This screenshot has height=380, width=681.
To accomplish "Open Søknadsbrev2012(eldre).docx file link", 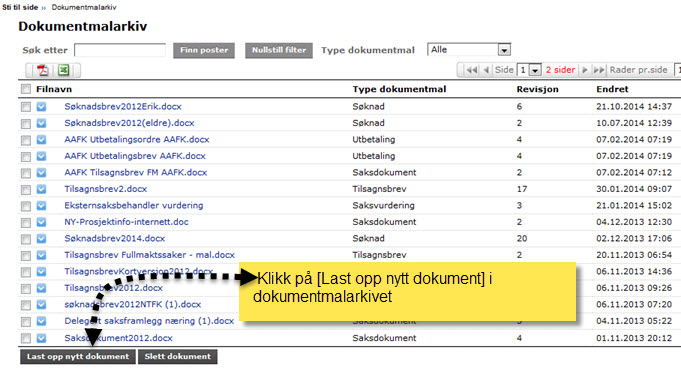I will [129, 123].
